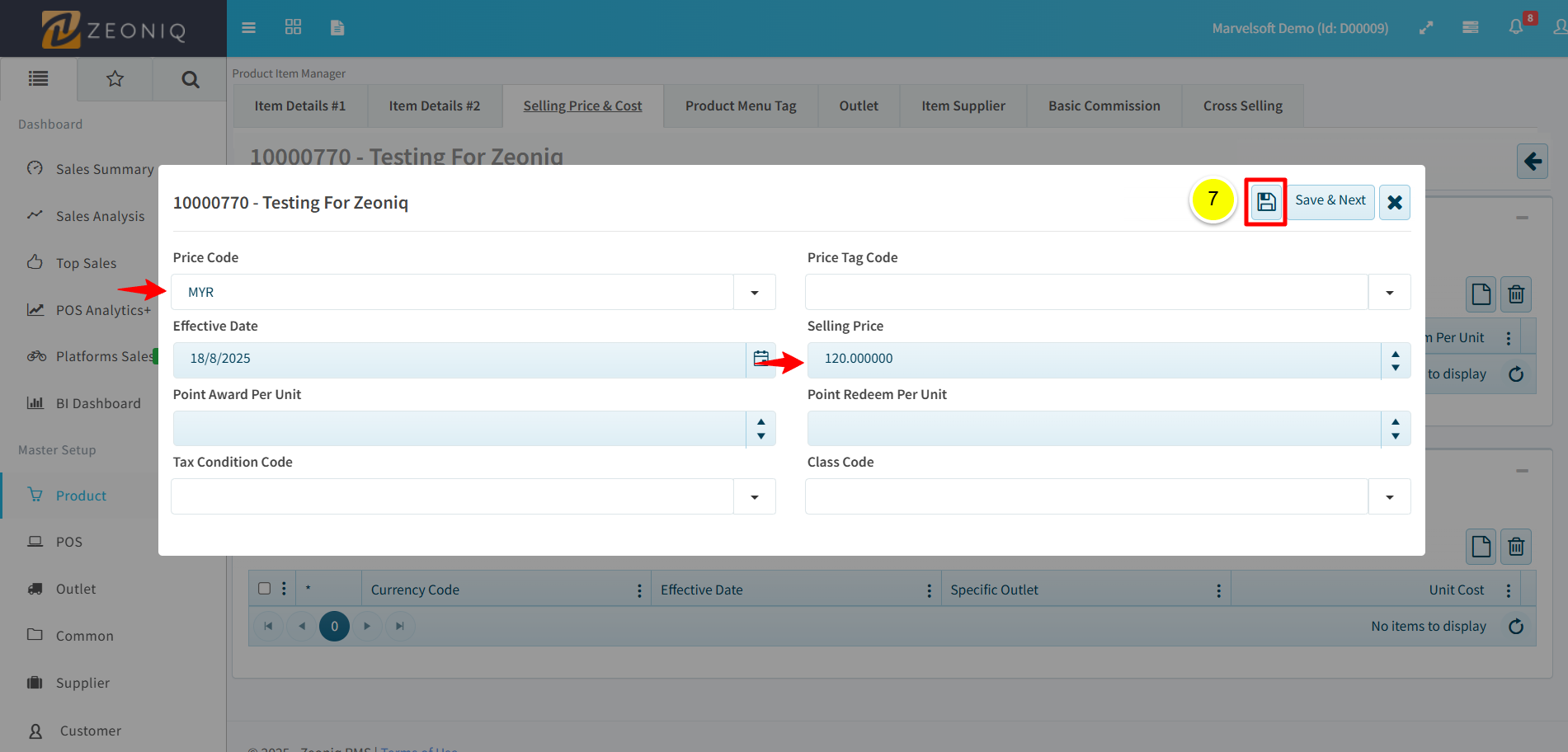The height and width of the screenshot is (752, 1568).
Task: Open the Product Menu Tag tab
Action: pos(741,106)
